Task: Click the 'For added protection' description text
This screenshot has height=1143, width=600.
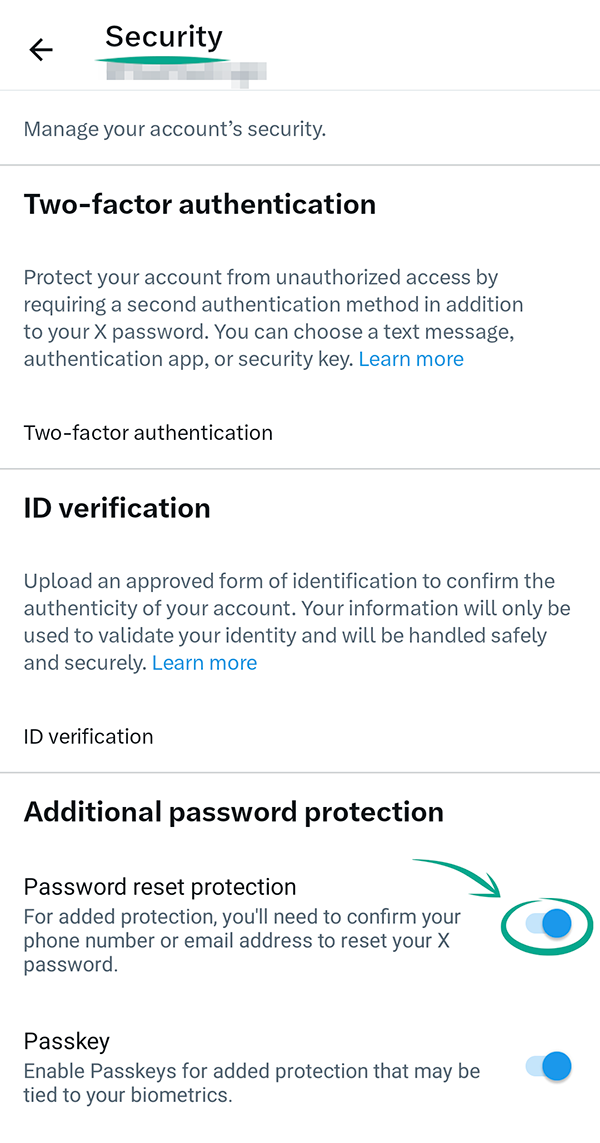Action: [242, 941]
